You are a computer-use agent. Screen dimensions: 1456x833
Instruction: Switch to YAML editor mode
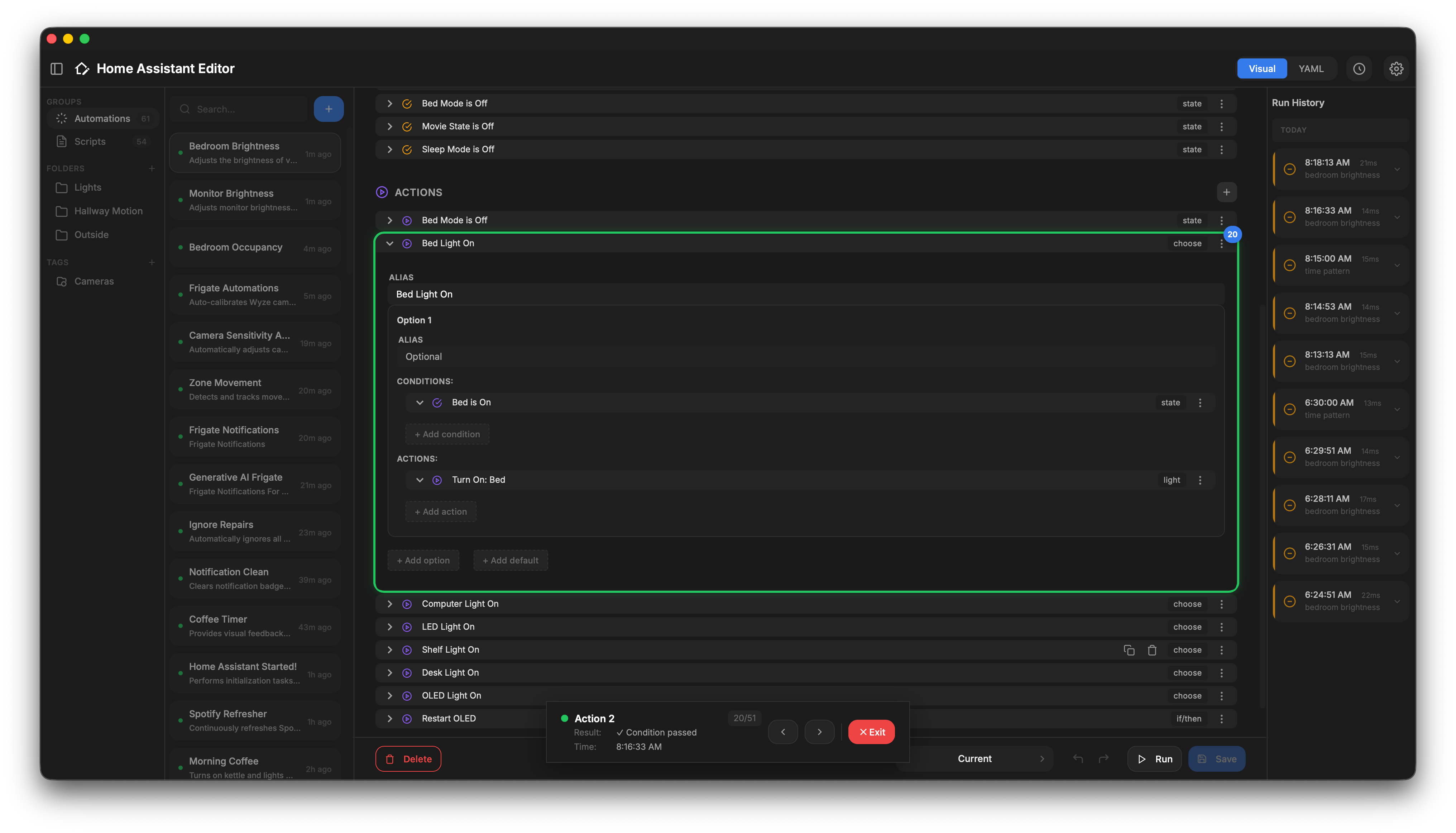pos(1311,69)
